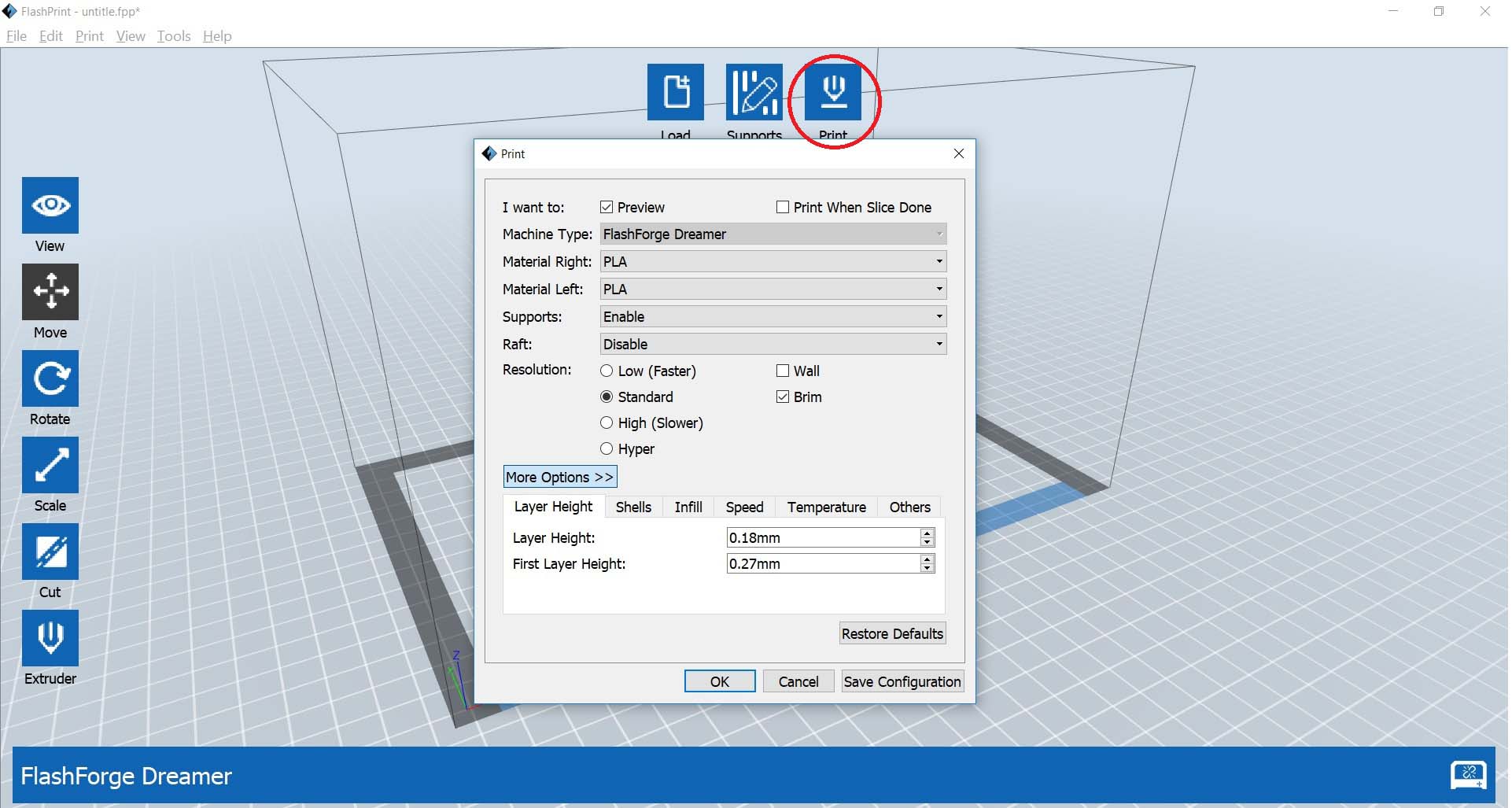Image resolution: width=1512 pixels, height=808 pixels.
Task: Enable Print When Slice Done
Action: pyautogui.click(x=783, y=207)
